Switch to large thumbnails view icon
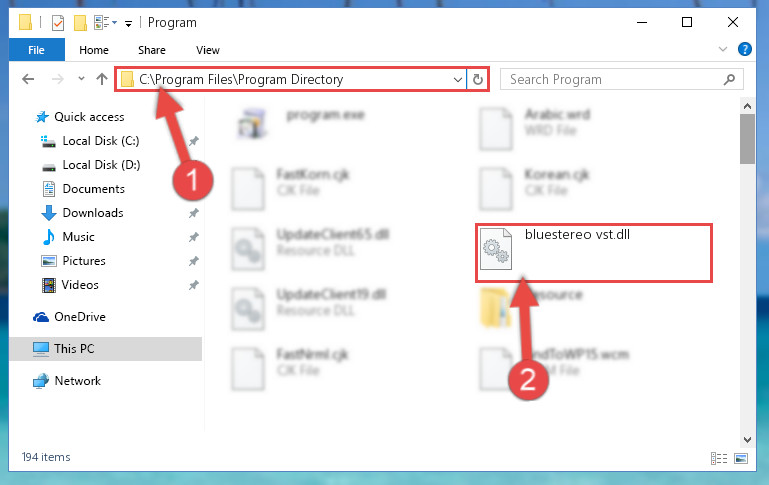 pyautogui.click(x=741, y=458)
